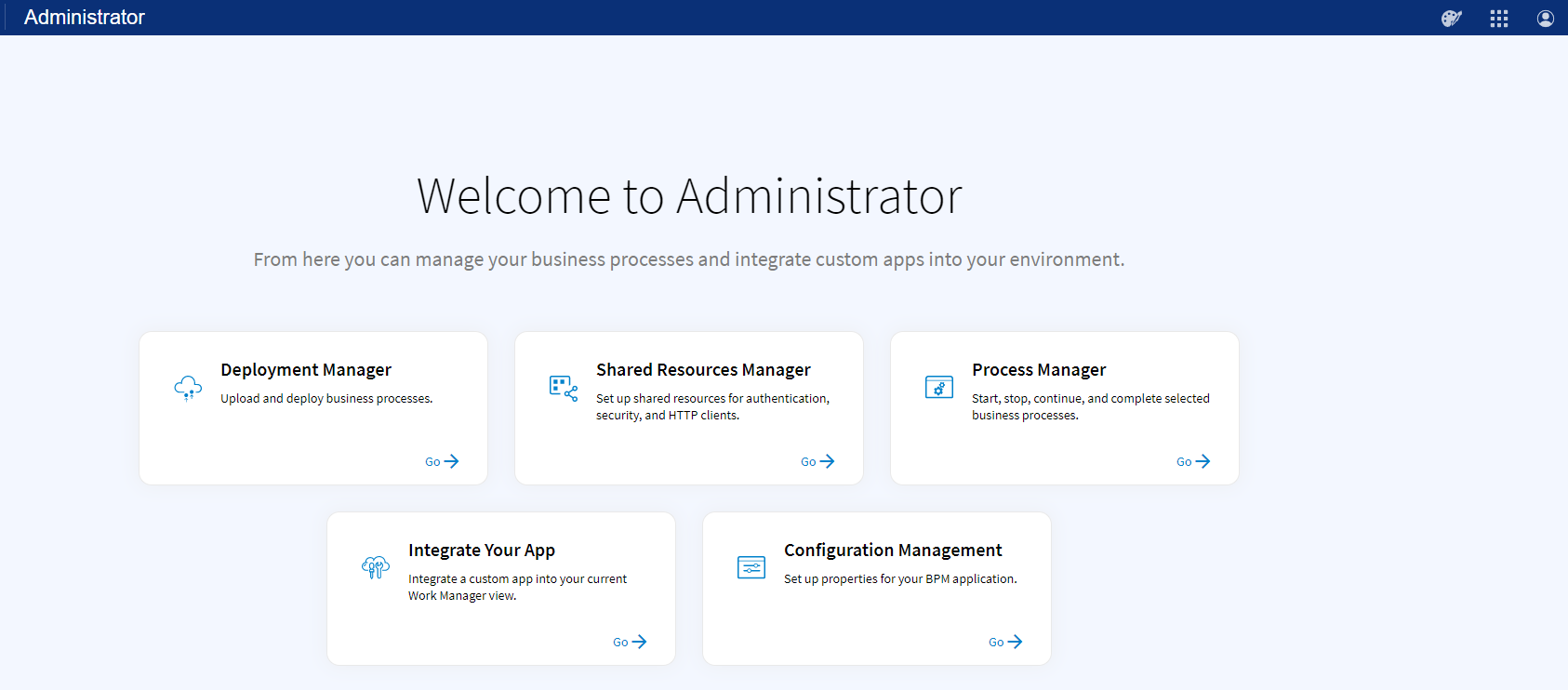This screenshot has height=690, width=1568.
Task: Select the Integrate Your App heading
Action: pos(482,551)
